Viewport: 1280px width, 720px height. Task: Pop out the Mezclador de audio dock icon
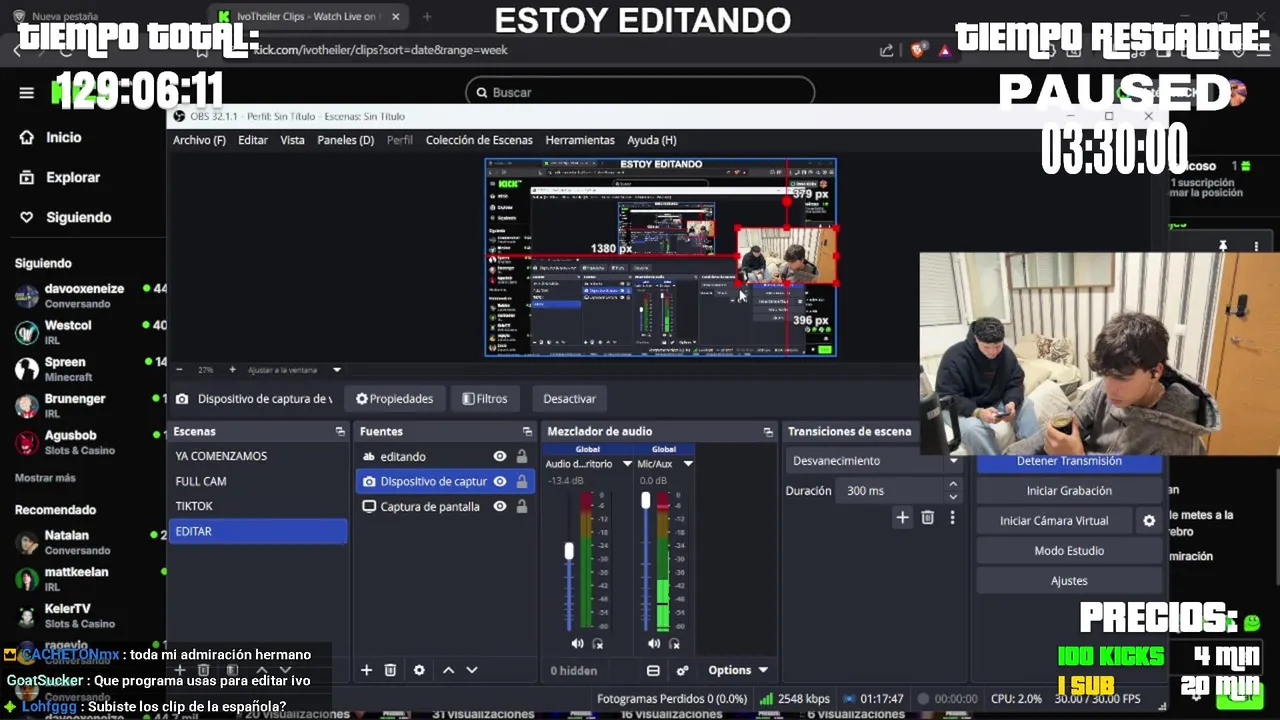(768, 431)
